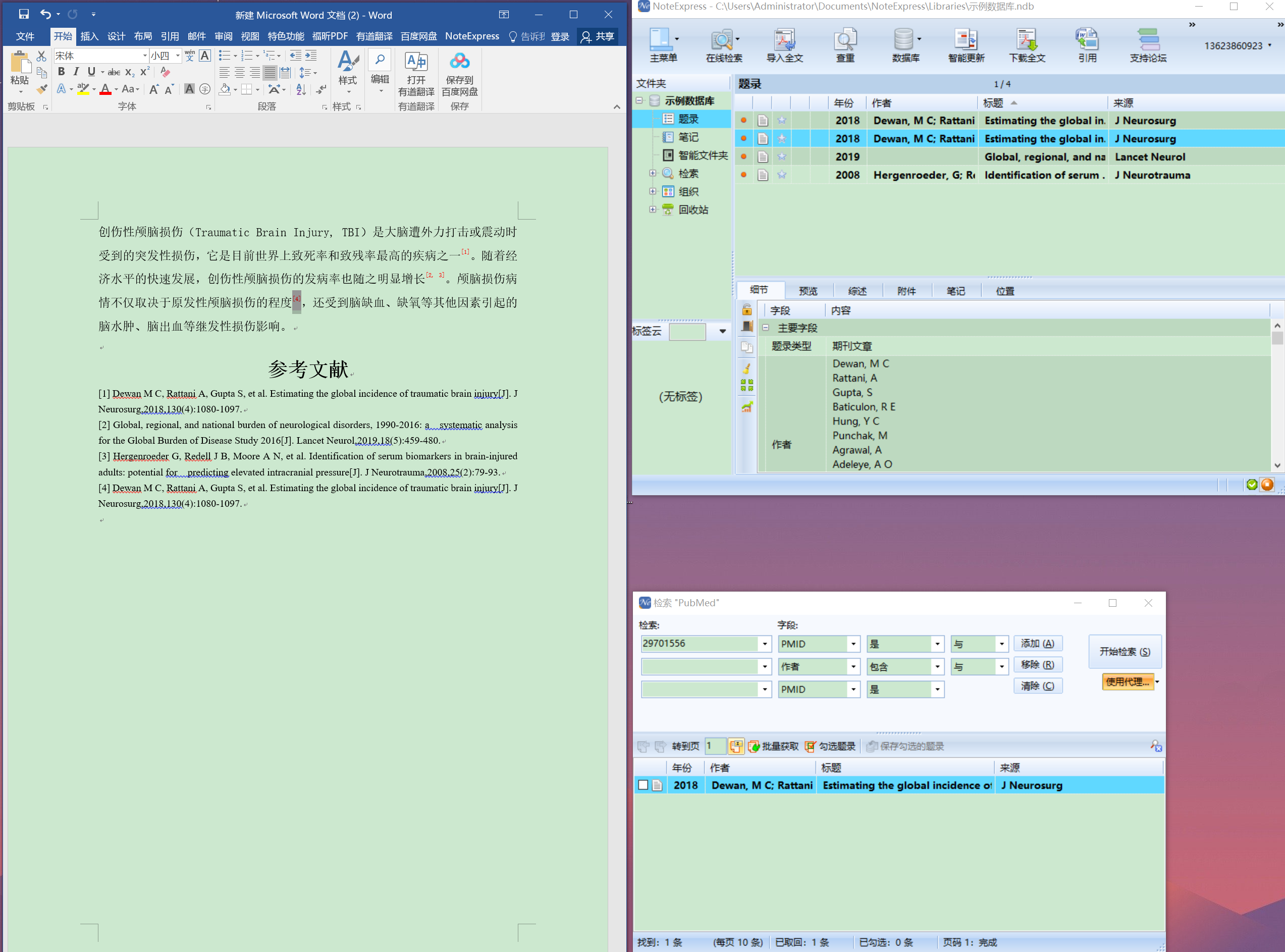Click smart update (智能更新) in NoteExpress

pyautogui.click(x=967, y=45)
